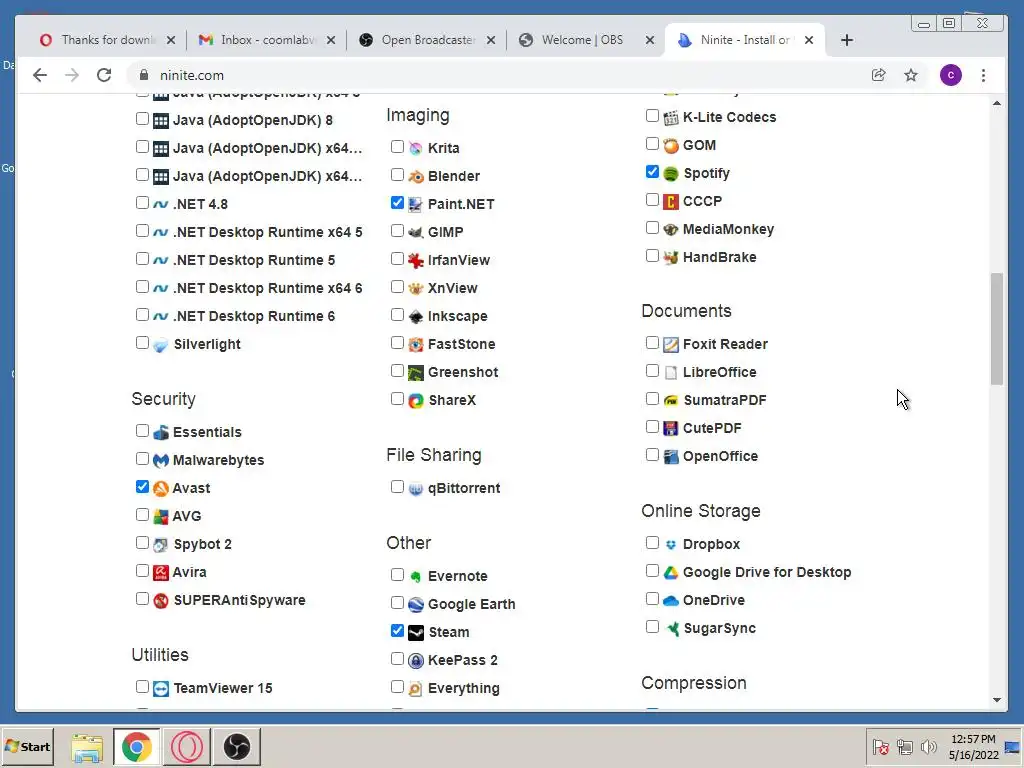Tick the Greenshot checkbox

[x=397, y=371]
